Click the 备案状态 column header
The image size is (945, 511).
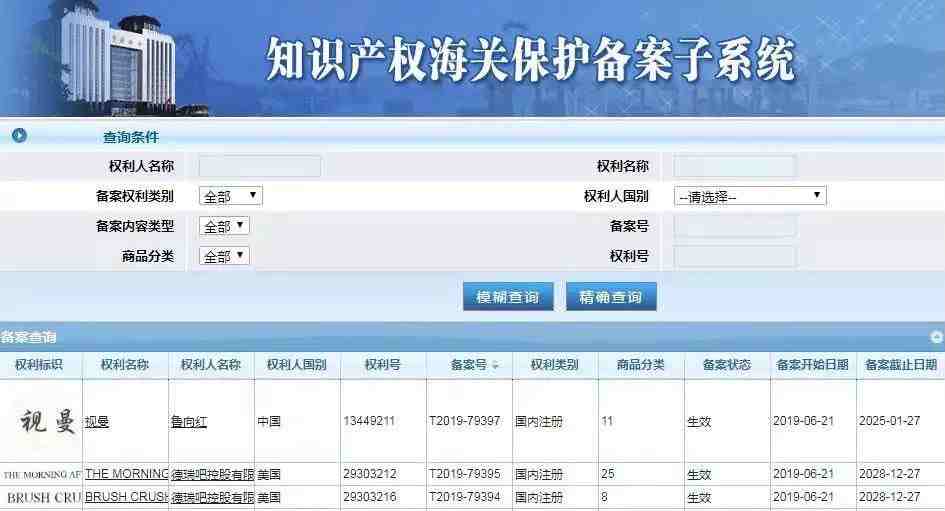[x=726, y=365]
